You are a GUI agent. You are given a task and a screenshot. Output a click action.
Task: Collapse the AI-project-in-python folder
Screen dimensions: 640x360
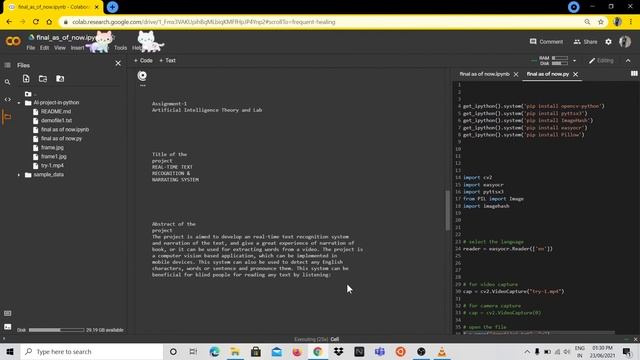[19, 103]
